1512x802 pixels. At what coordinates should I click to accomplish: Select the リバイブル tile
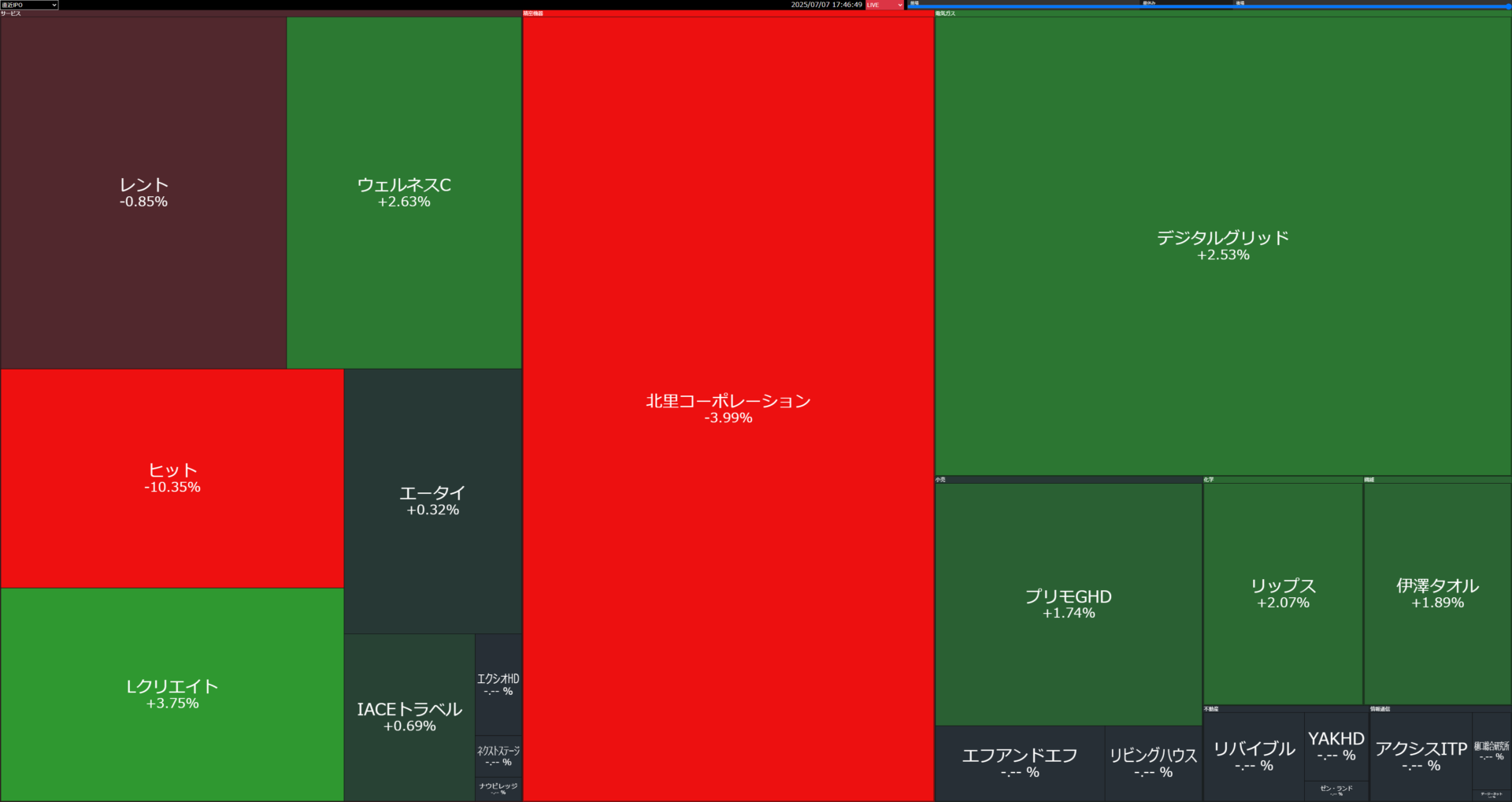click(x=1254, y=756)
